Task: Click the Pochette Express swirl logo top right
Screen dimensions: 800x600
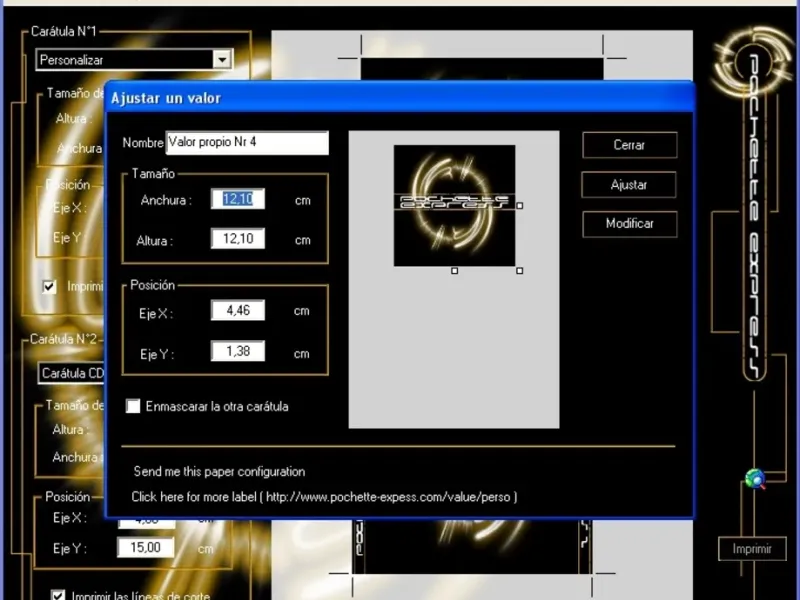Action: (x=753, y=60)
